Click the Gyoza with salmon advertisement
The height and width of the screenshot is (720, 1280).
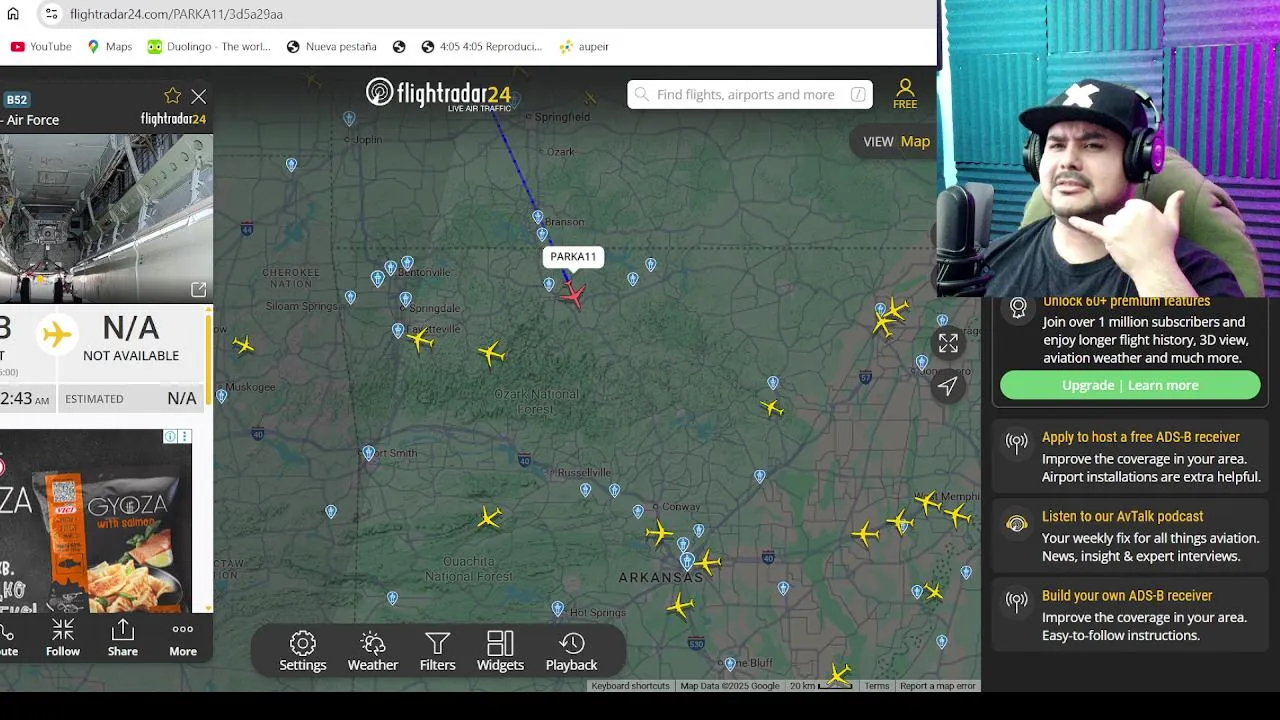96,521
